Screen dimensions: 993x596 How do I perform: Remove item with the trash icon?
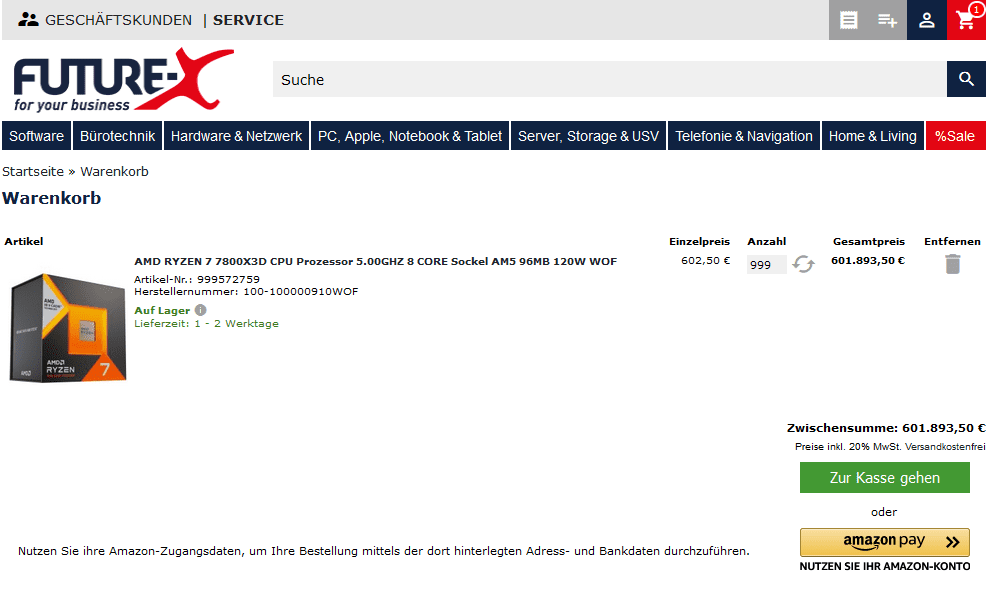point(952,264)
